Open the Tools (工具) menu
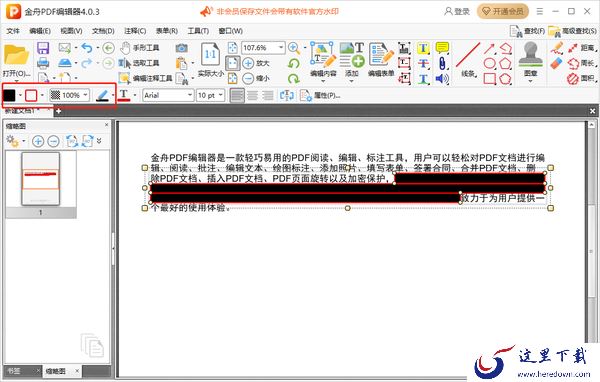 point(198,31)
